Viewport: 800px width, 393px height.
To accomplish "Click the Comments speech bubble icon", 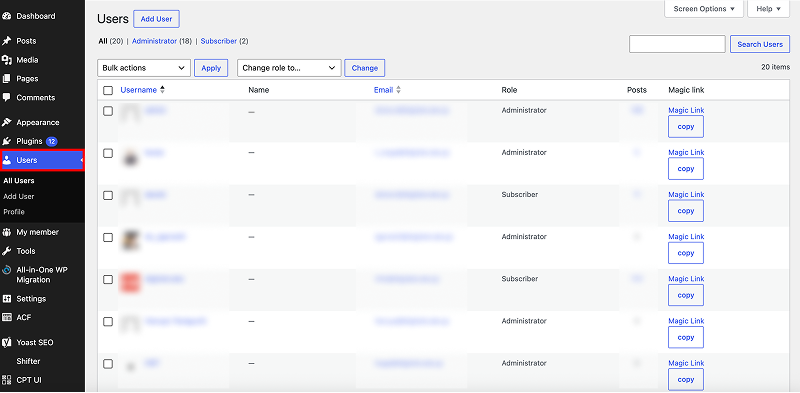I will point(7,97).
